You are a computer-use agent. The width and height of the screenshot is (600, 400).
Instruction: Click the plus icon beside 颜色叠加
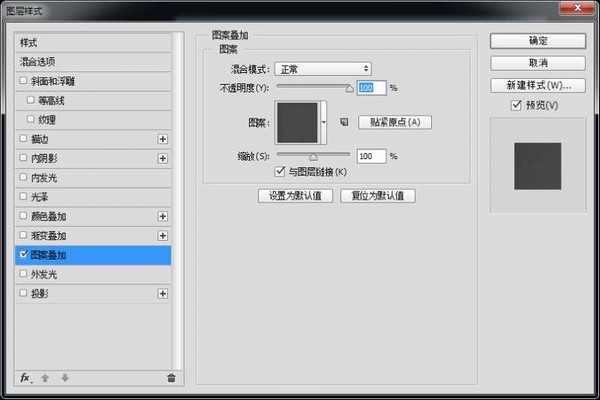tap(163, 216)
